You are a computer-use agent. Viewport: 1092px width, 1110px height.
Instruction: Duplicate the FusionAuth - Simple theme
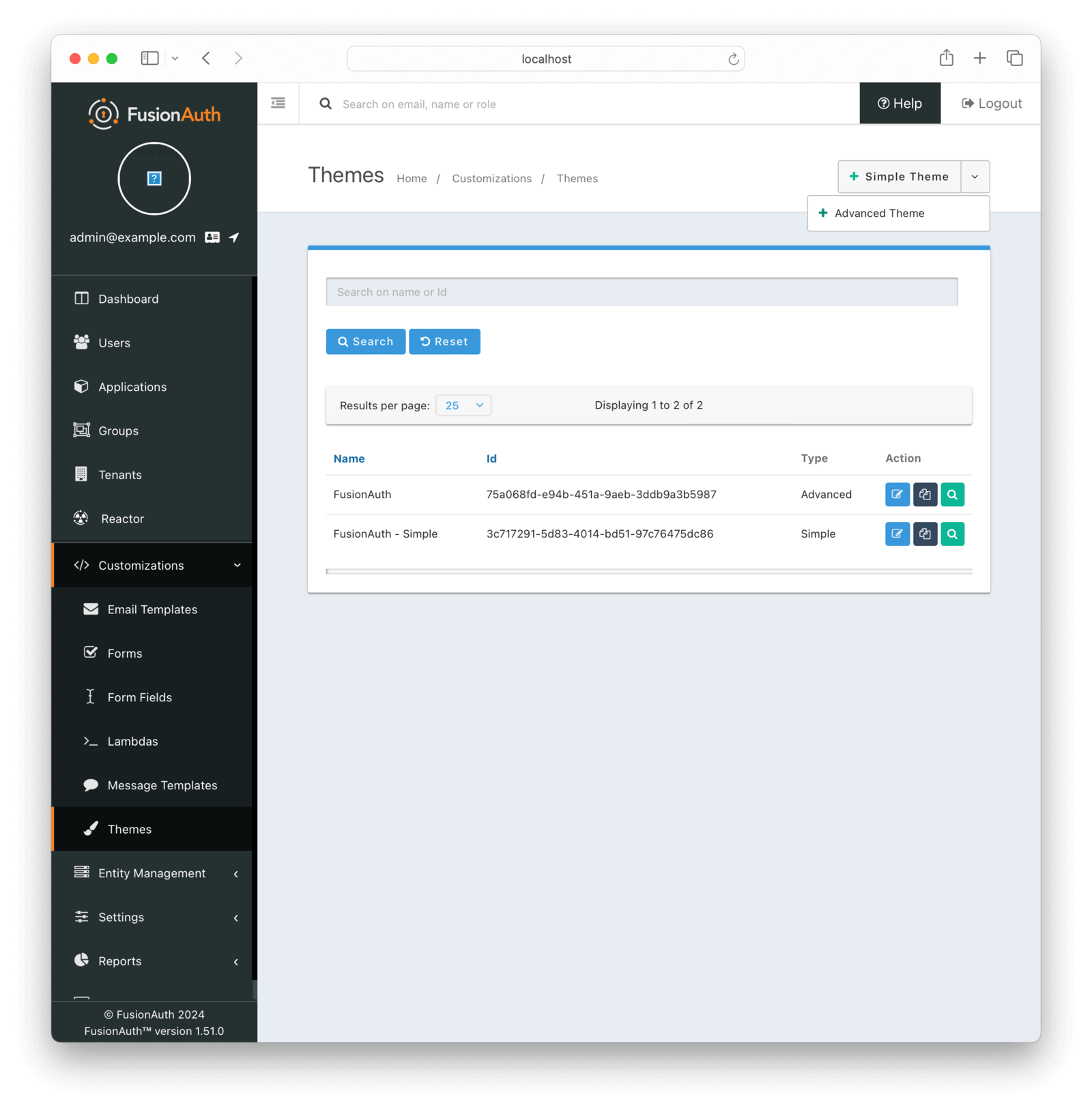coord(925,534)
